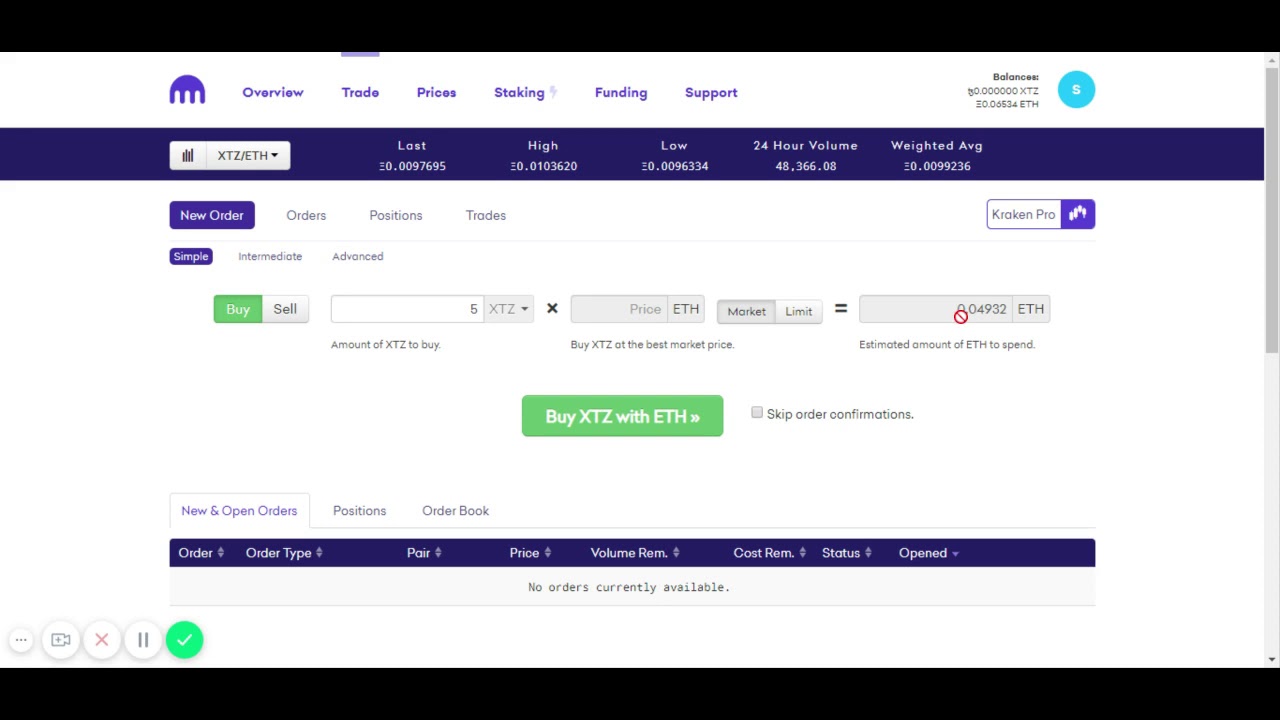Sort table by Order column
The height and width of the screenshot is (720, 1280).
point(201,553)
